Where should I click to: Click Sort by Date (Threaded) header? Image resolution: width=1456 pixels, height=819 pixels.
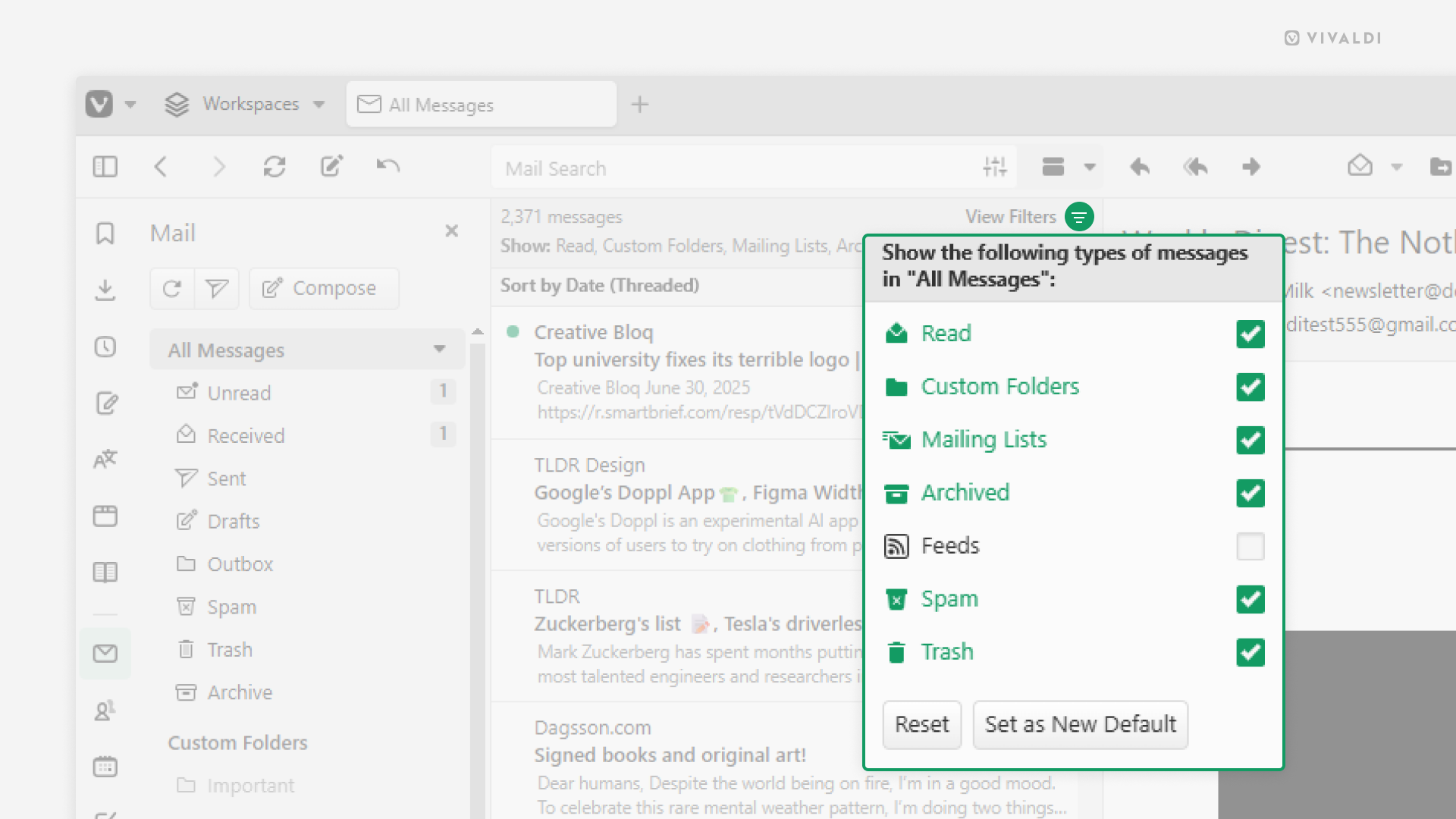pos(599,286)
